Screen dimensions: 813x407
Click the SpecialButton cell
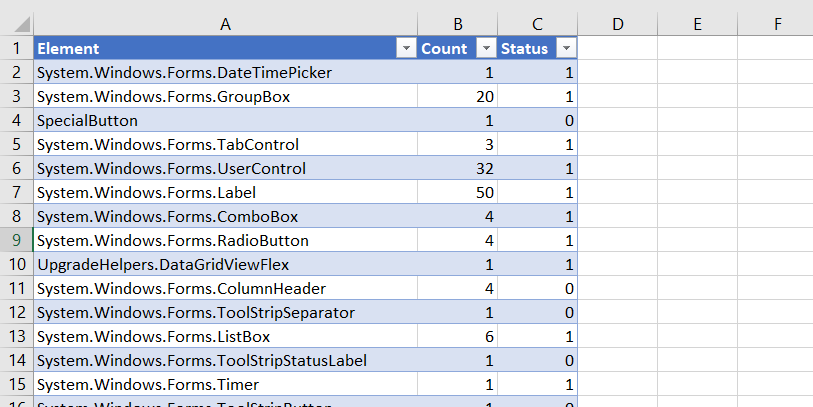coord(225,120)
